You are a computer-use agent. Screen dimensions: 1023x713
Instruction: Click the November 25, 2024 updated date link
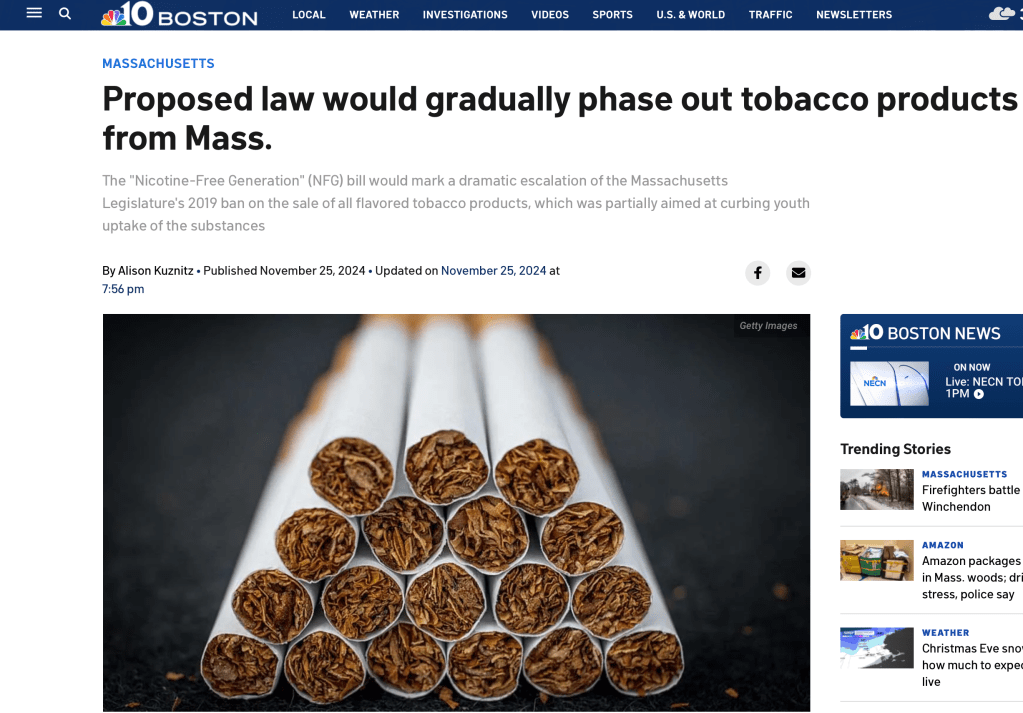(493, 270)
